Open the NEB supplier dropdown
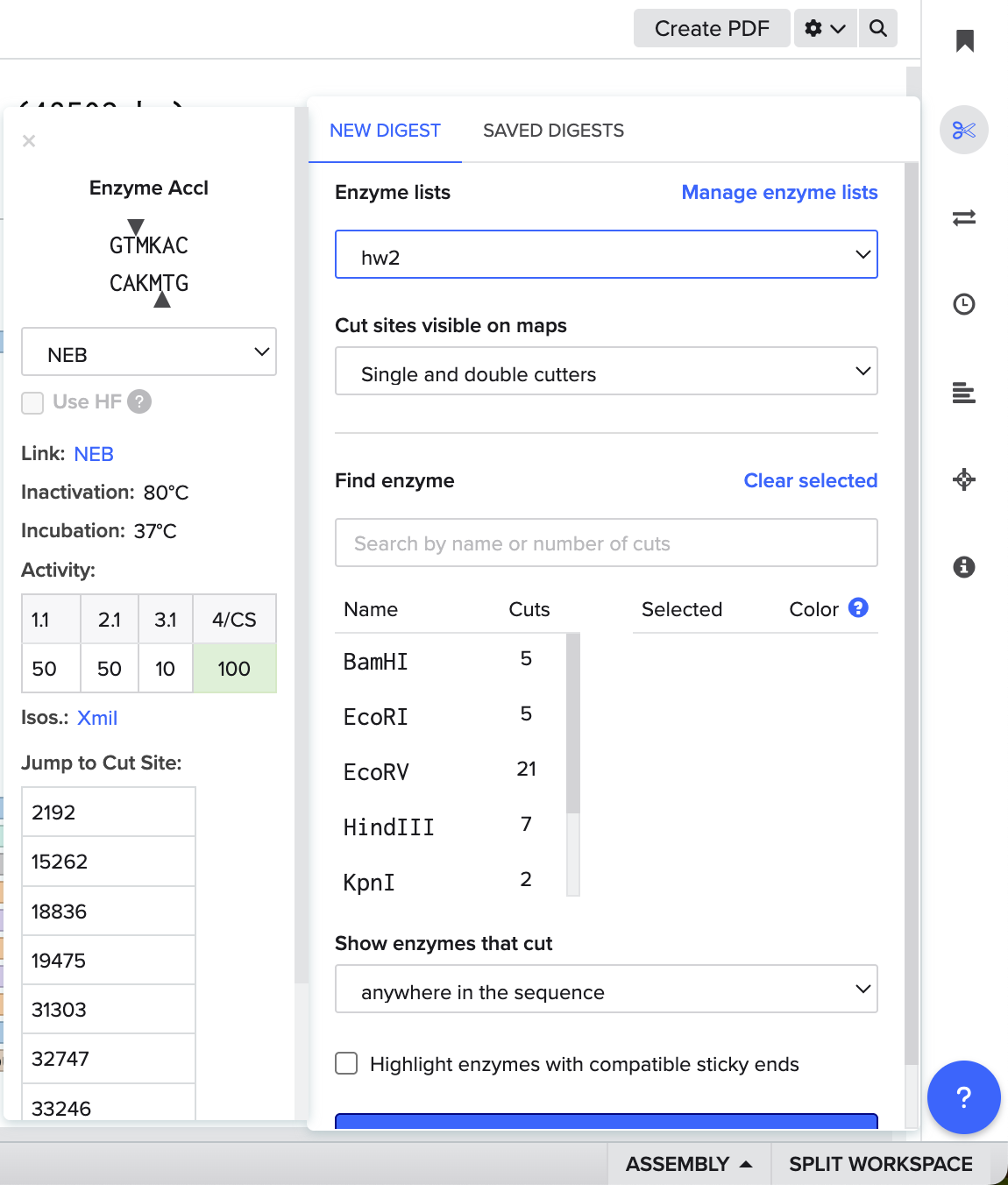Viewport: 1008px width, 1185px height. pyautogui.click(x=149, y=352)
